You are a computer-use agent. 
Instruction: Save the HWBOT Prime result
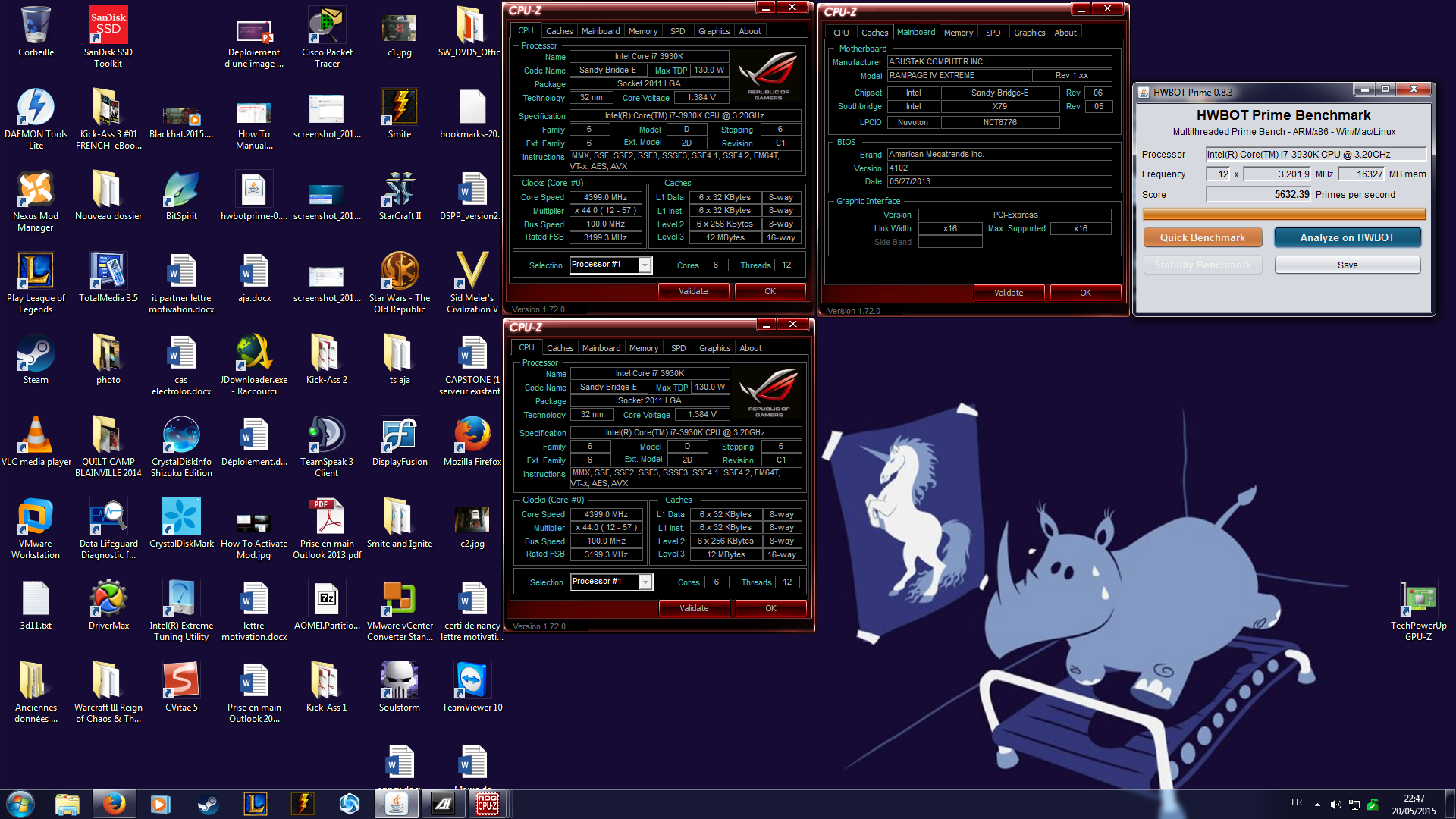coord(1347,265)
